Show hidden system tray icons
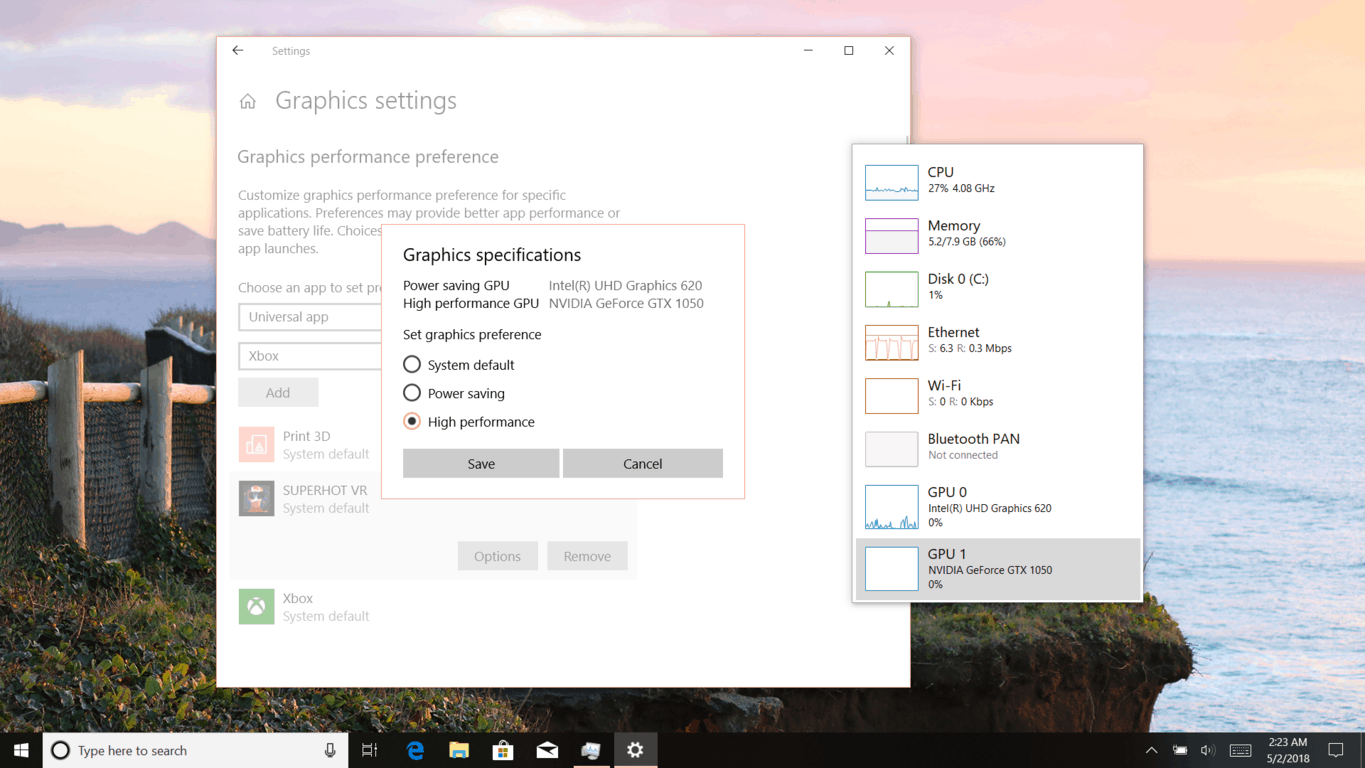 [x=1151, y=750]
